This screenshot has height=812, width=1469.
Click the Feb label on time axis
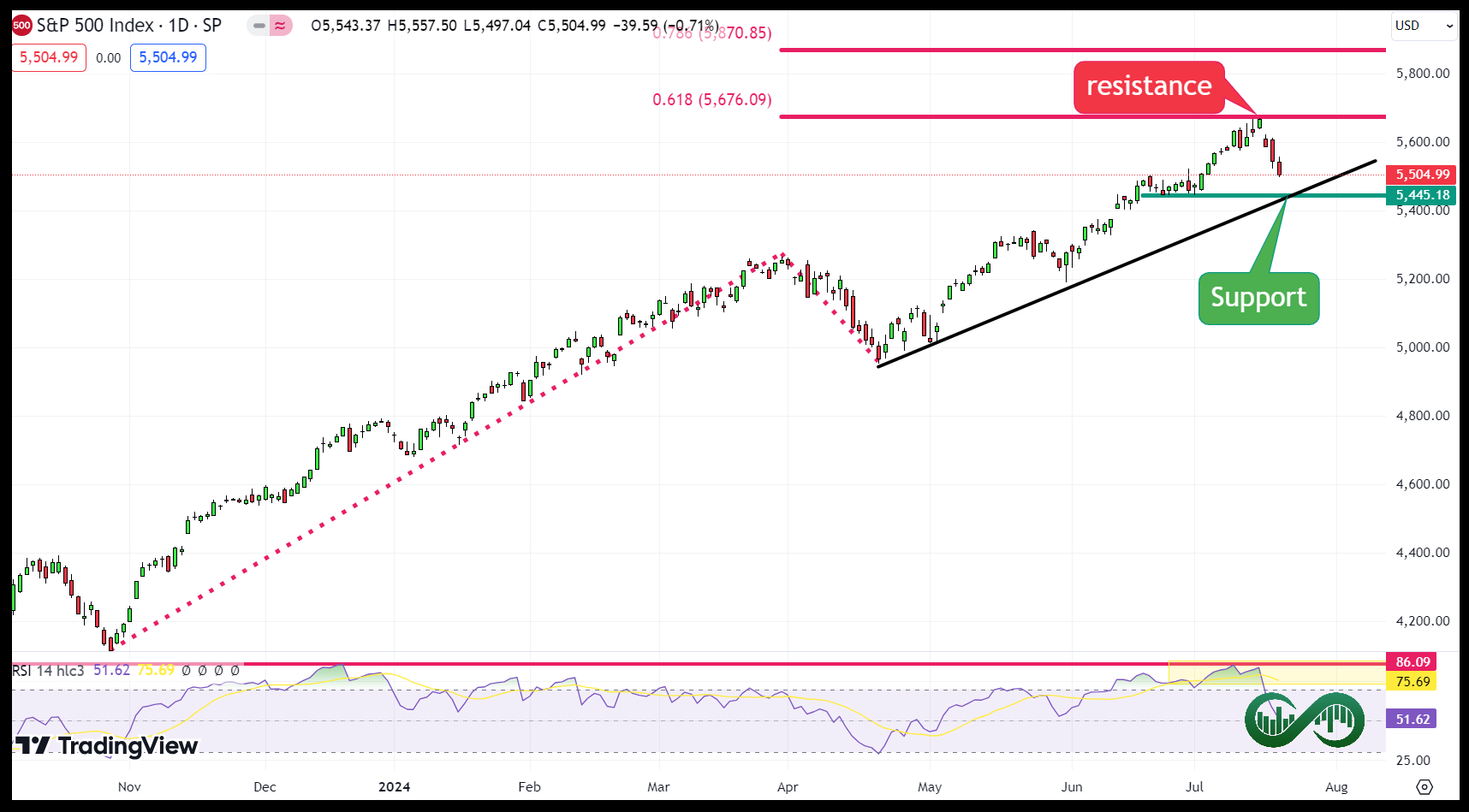coord(530,787)
